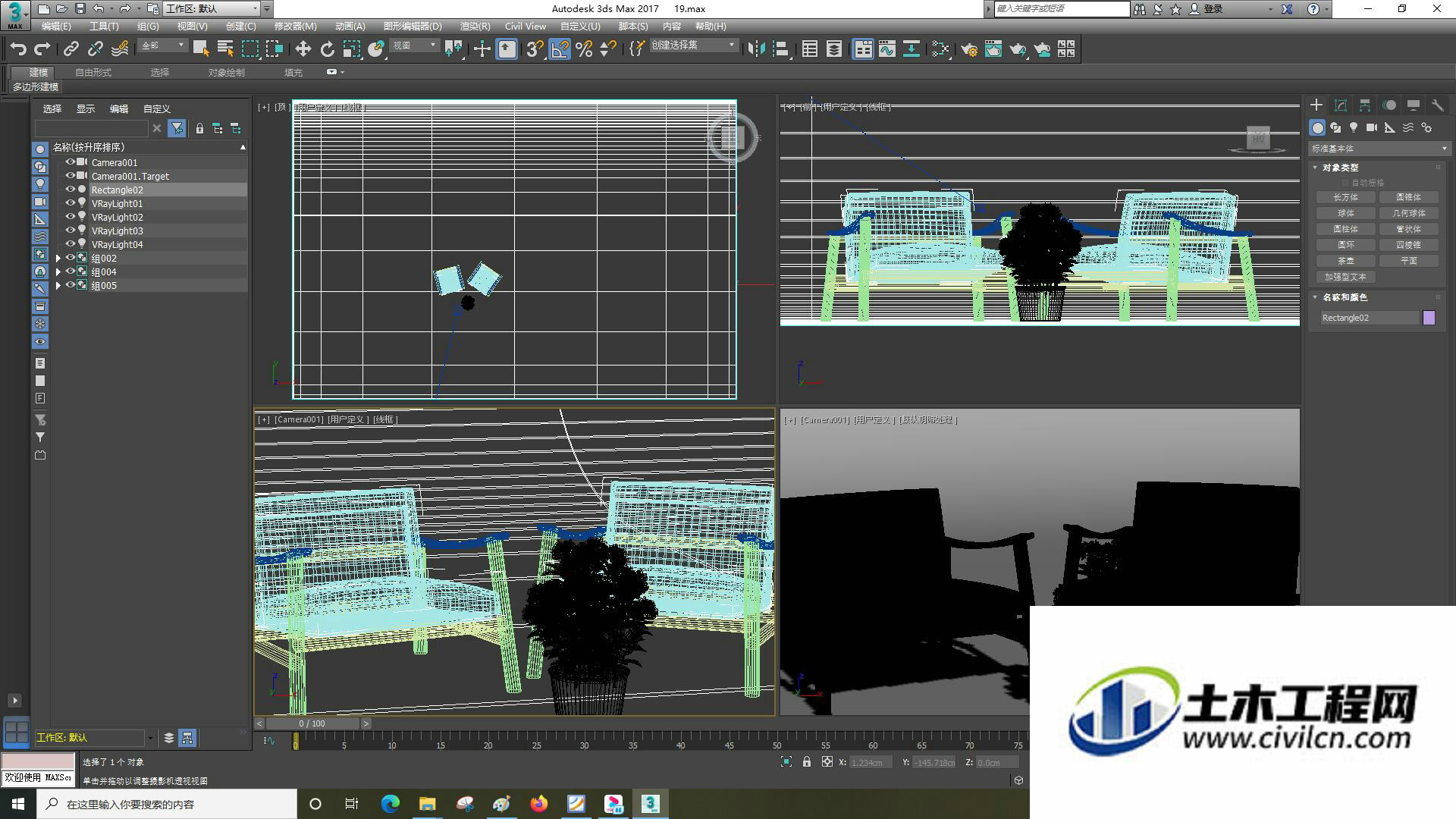Image resolution: width=1456 pixels, height=819 pixels.
Task: Expand the 组002 group in scene explorer
Action: point(58,259)
